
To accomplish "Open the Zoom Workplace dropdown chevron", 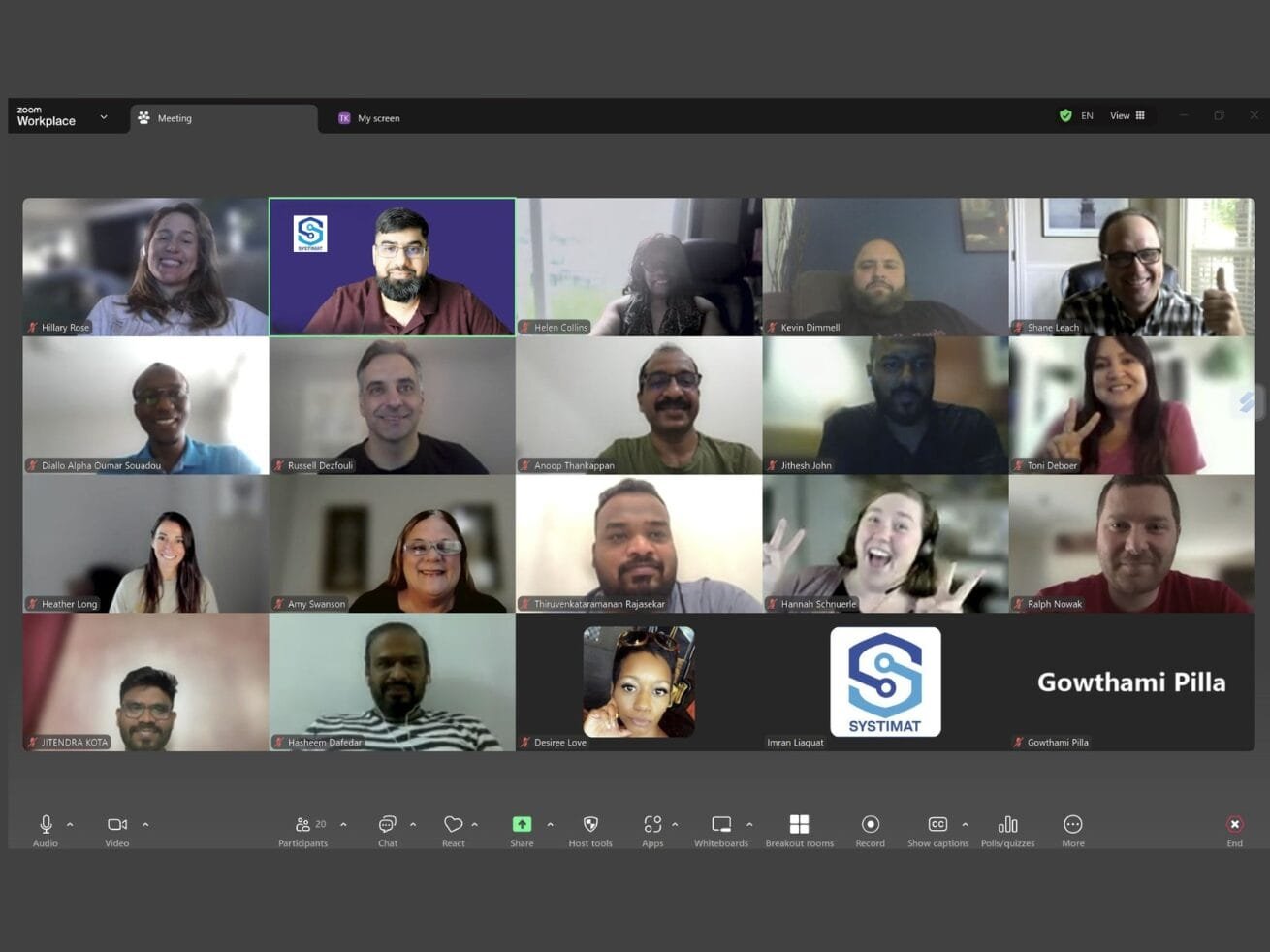I will point(104,117).
